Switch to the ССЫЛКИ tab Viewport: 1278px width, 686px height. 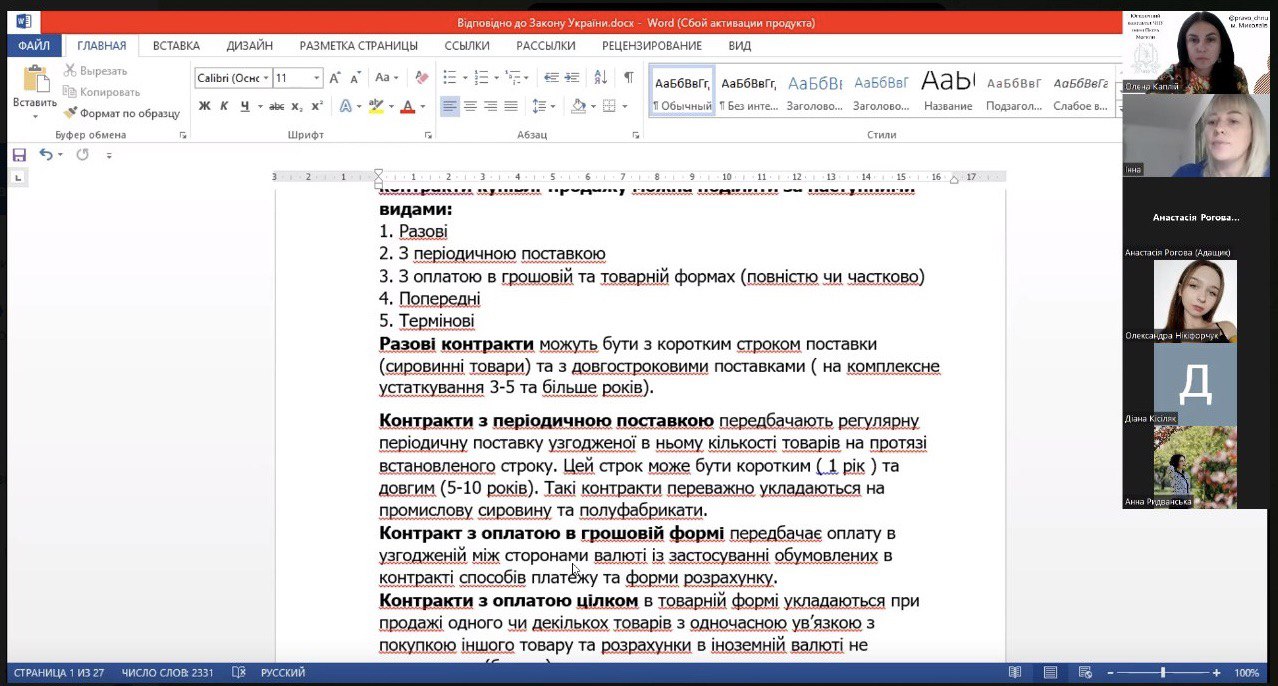point(467,45)
